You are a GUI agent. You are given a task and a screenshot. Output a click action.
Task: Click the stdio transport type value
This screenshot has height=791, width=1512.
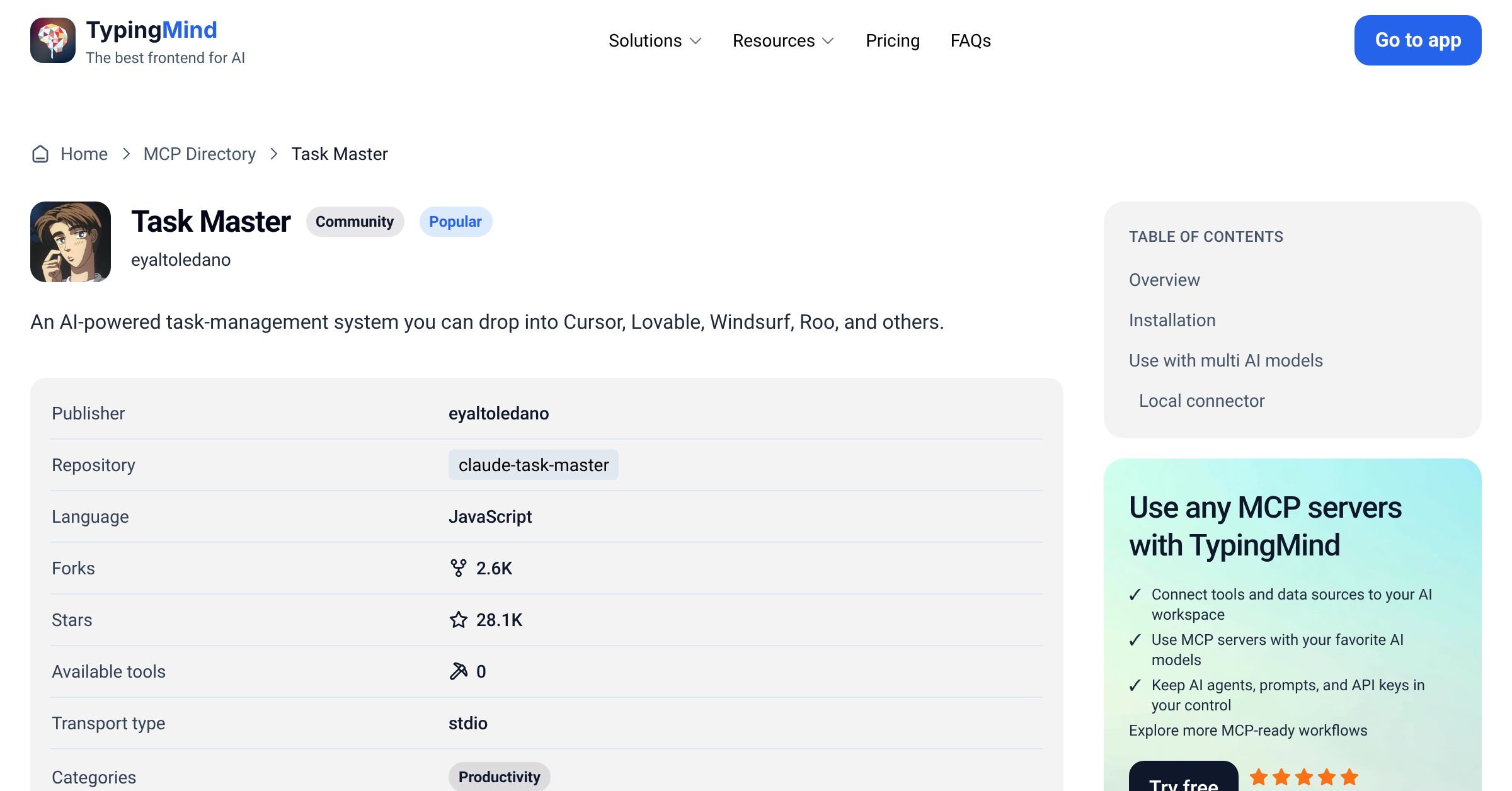[x=468, y=723]
